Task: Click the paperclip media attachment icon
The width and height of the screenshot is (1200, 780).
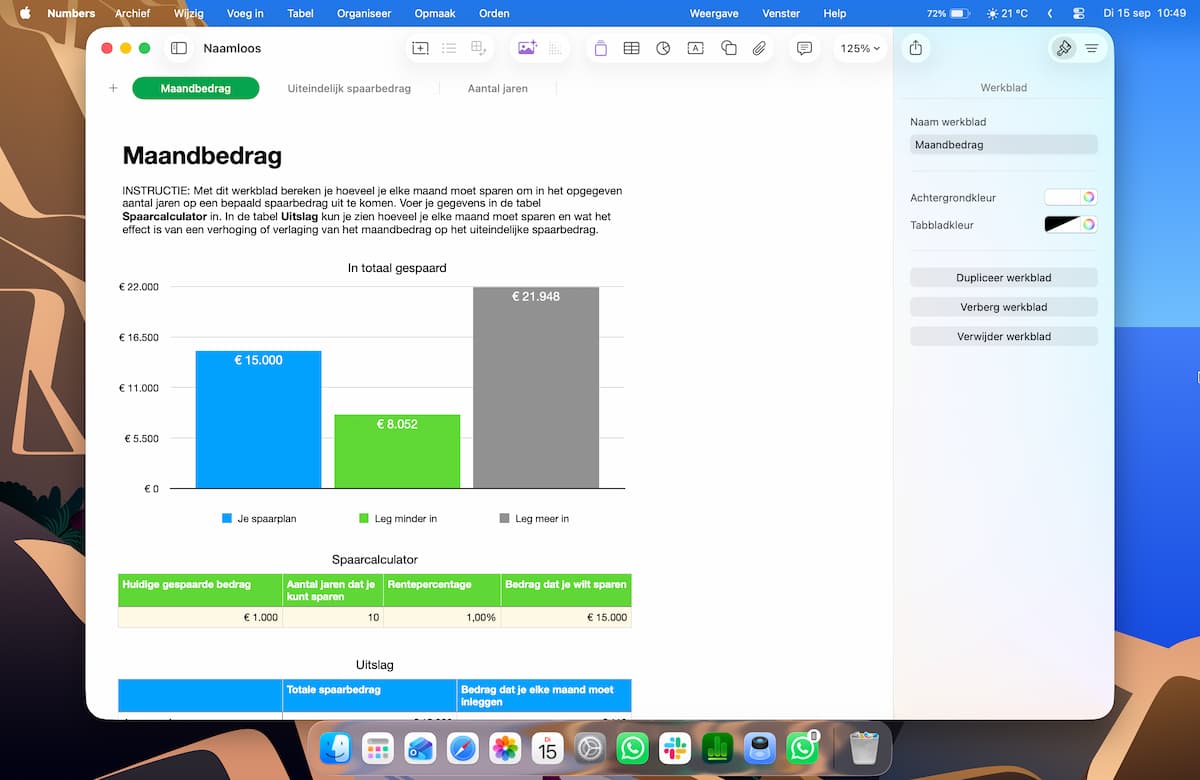Action: click(x=760, y=48)
